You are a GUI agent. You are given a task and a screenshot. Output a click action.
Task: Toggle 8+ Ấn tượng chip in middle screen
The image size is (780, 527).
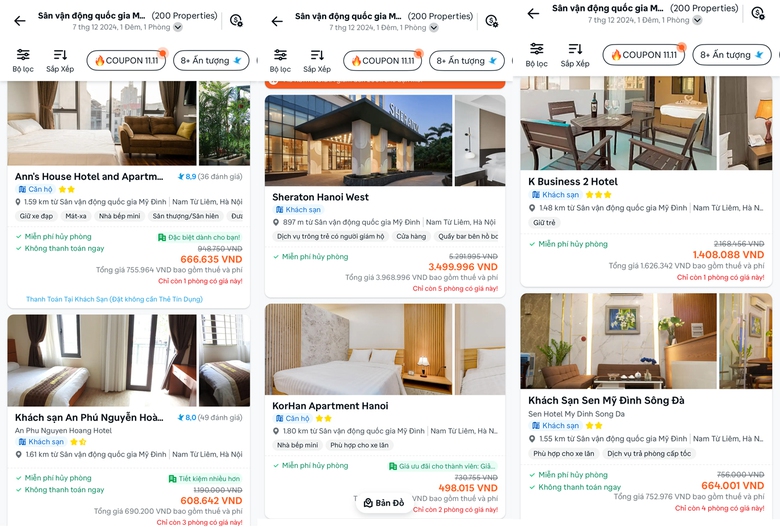[x=466, y=61]
